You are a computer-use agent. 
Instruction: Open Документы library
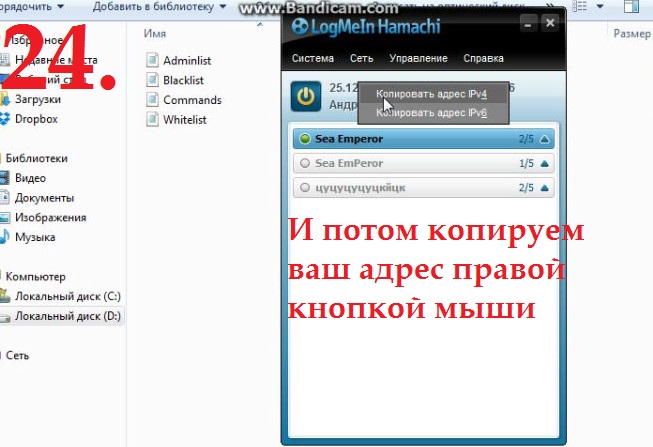point(44,198)
